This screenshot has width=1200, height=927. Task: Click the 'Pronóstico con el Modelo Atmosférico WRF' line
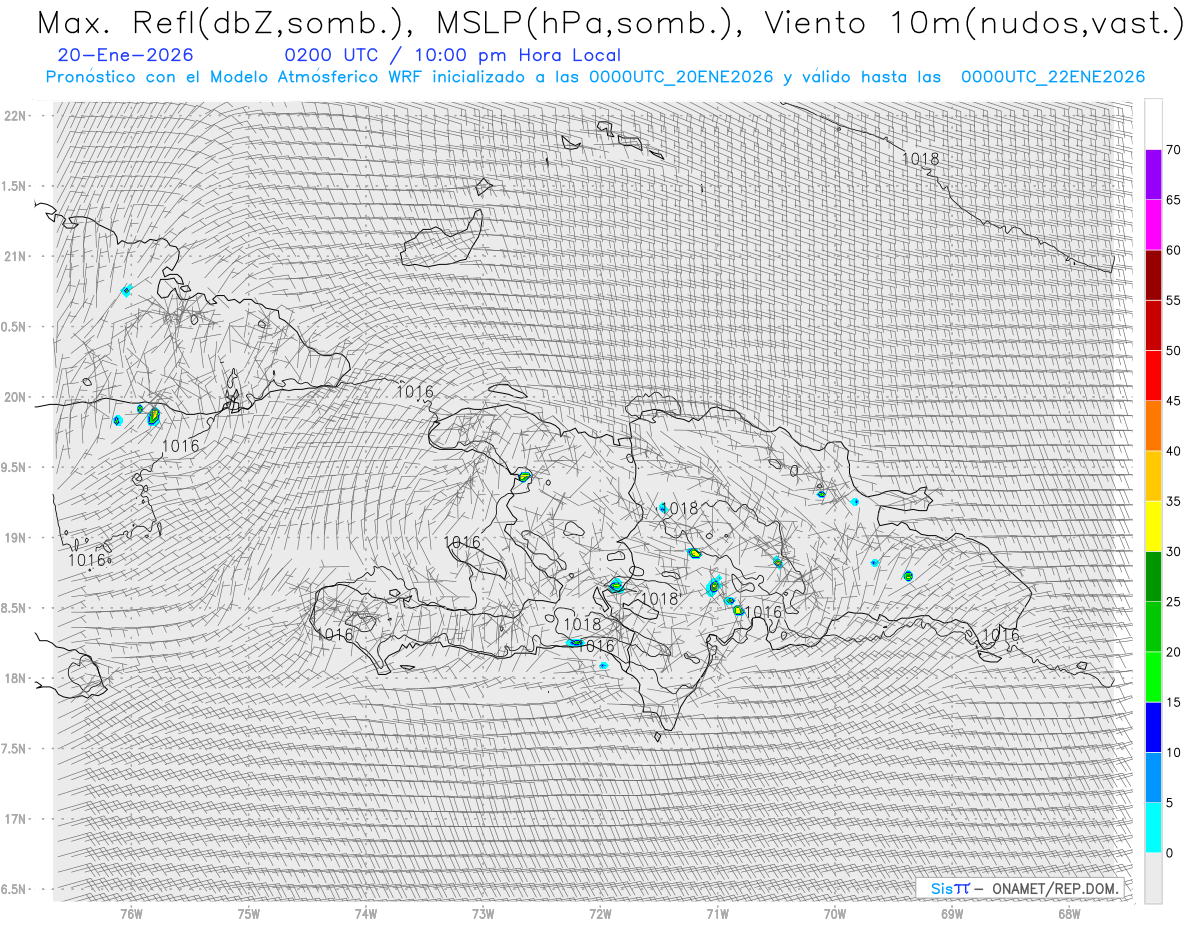[x=595, y=77]
